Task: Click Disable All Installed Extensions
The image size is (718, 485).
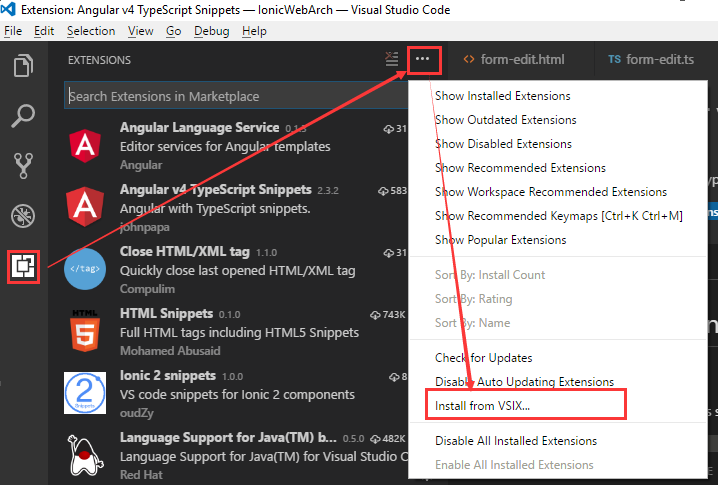Action: point(516,441)
